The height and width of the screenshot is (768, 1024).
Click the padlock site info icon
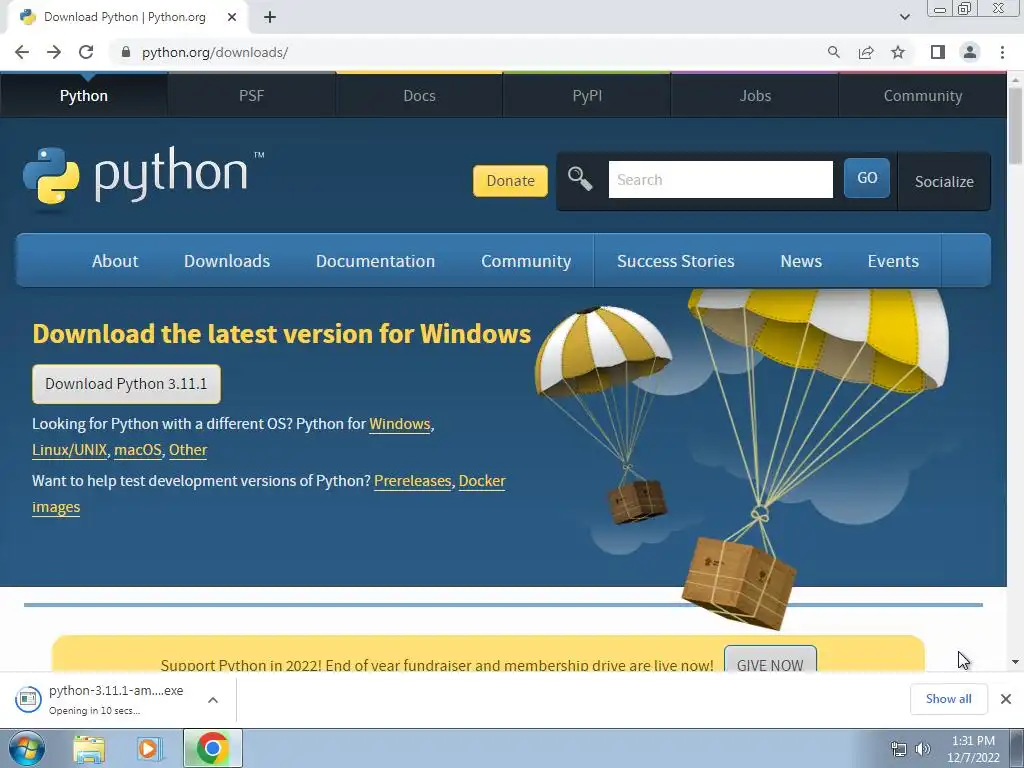pos(126,52)
